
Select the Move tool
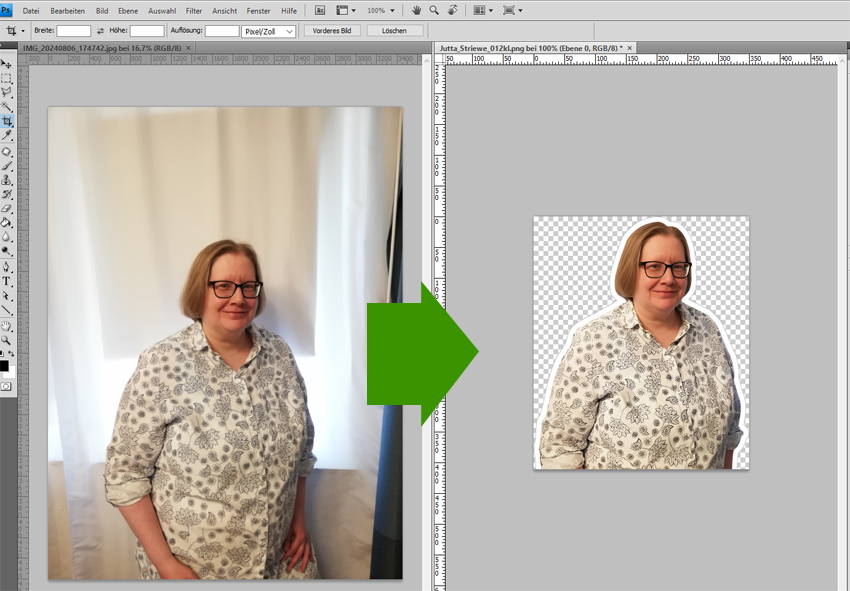6,64
